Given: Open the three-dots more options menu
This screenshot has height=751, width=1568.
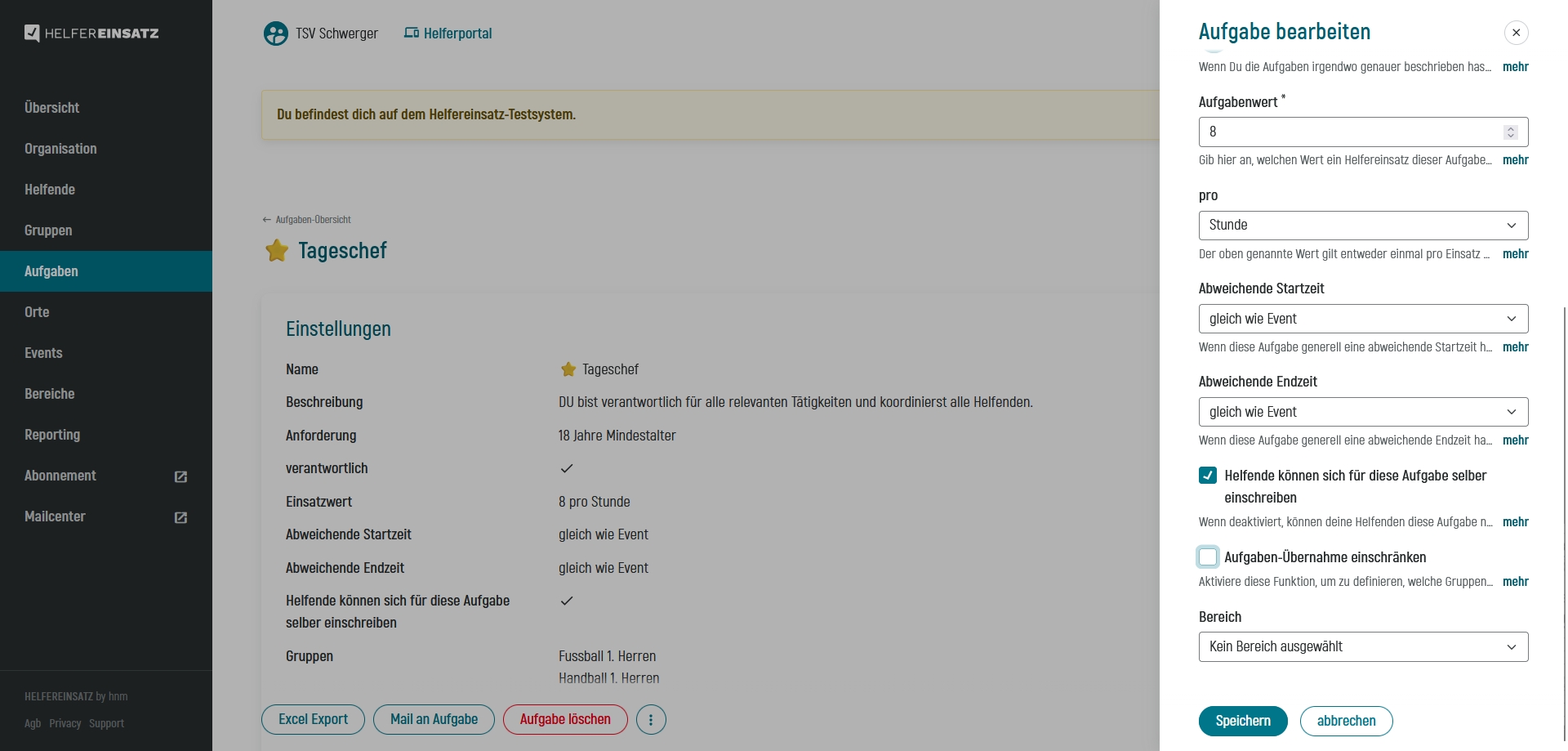Looking at the screenshot, I should point(651,720).
